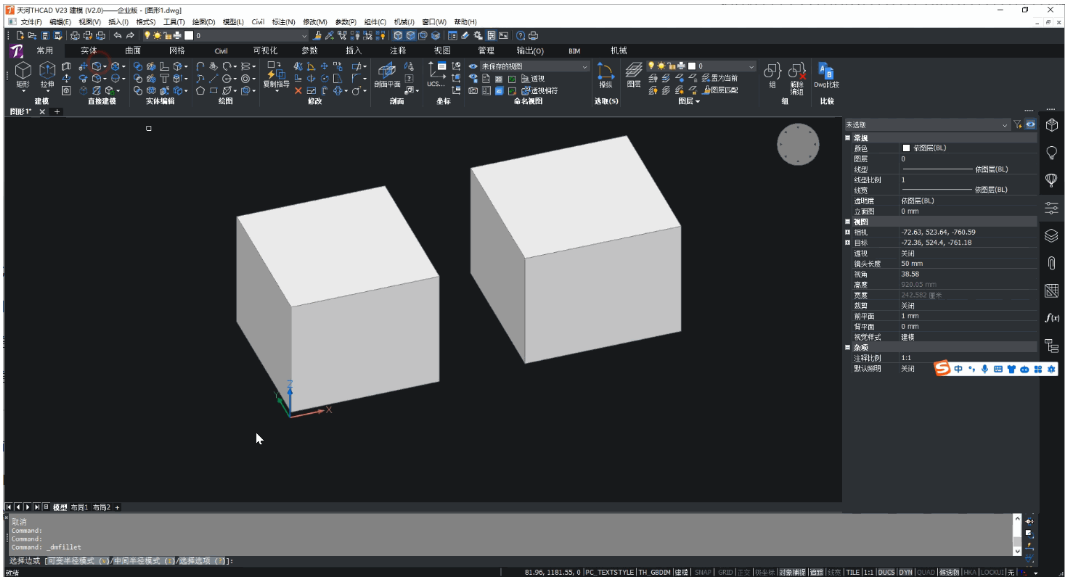Click the 透视 perspective button in ribbon
Viewport: 1070px width, 584px height.
tap(532, 78)
